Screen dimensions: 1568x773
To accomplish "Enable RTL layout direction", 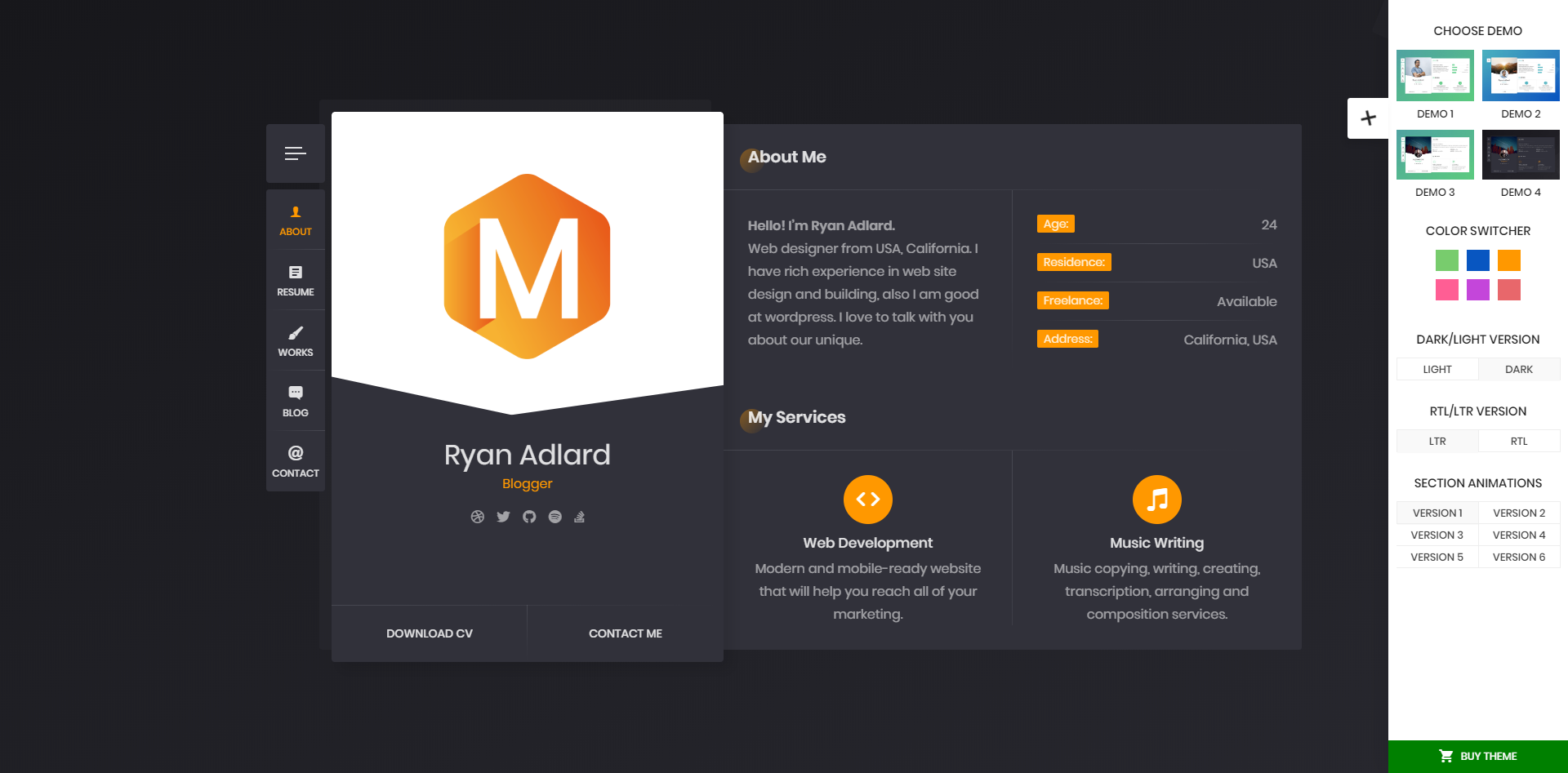I will click(1519, 442).
